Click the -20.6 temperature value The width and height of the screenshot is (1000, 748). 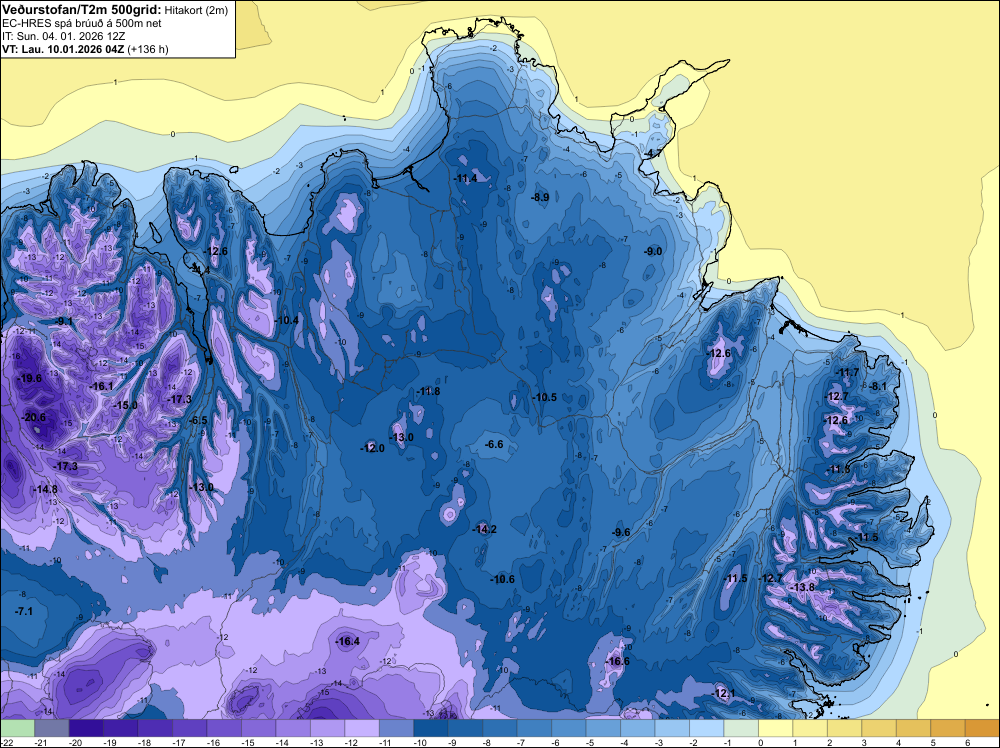33,418
